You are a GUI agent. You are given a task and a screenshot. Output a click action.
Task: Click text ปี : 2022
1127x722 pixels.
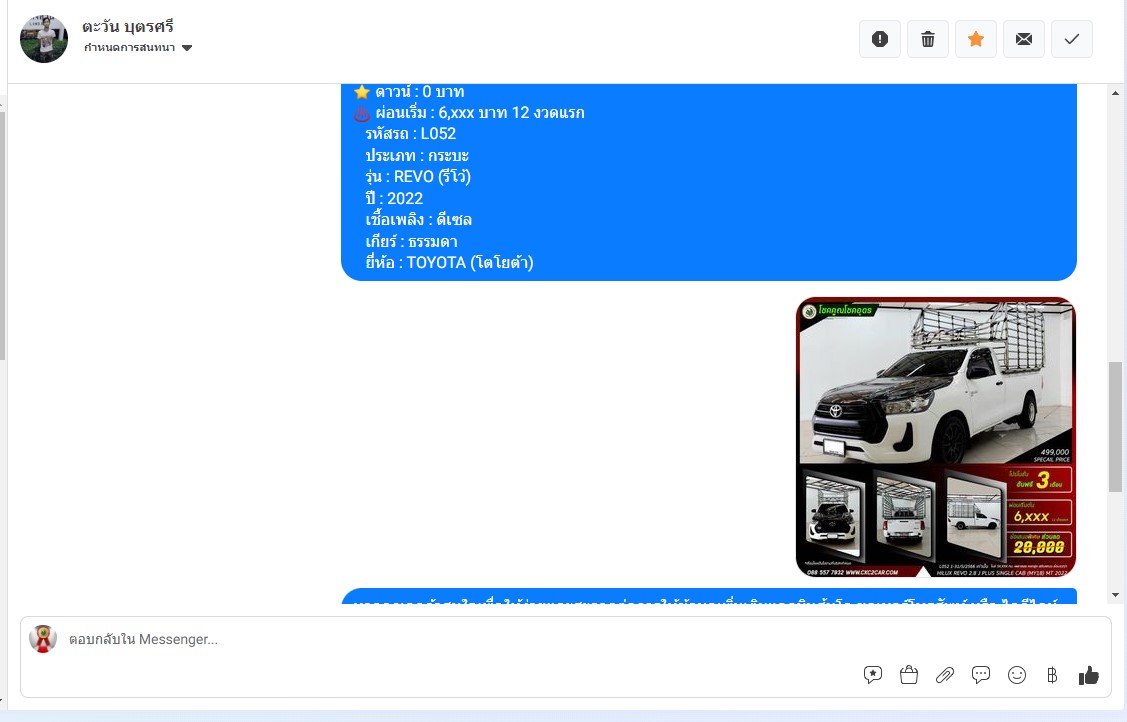394,198
